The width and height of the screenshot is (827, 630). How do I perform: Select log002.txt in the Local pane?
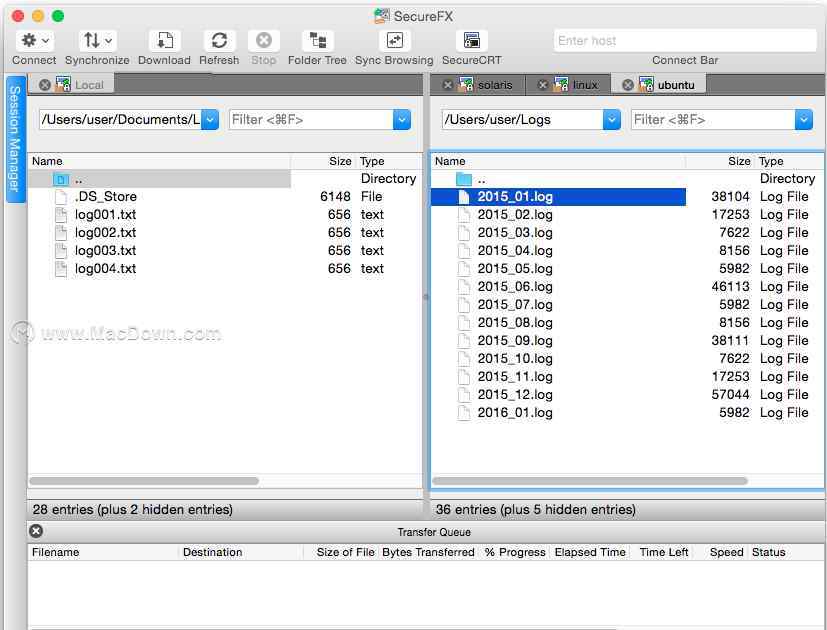point(105,233)
